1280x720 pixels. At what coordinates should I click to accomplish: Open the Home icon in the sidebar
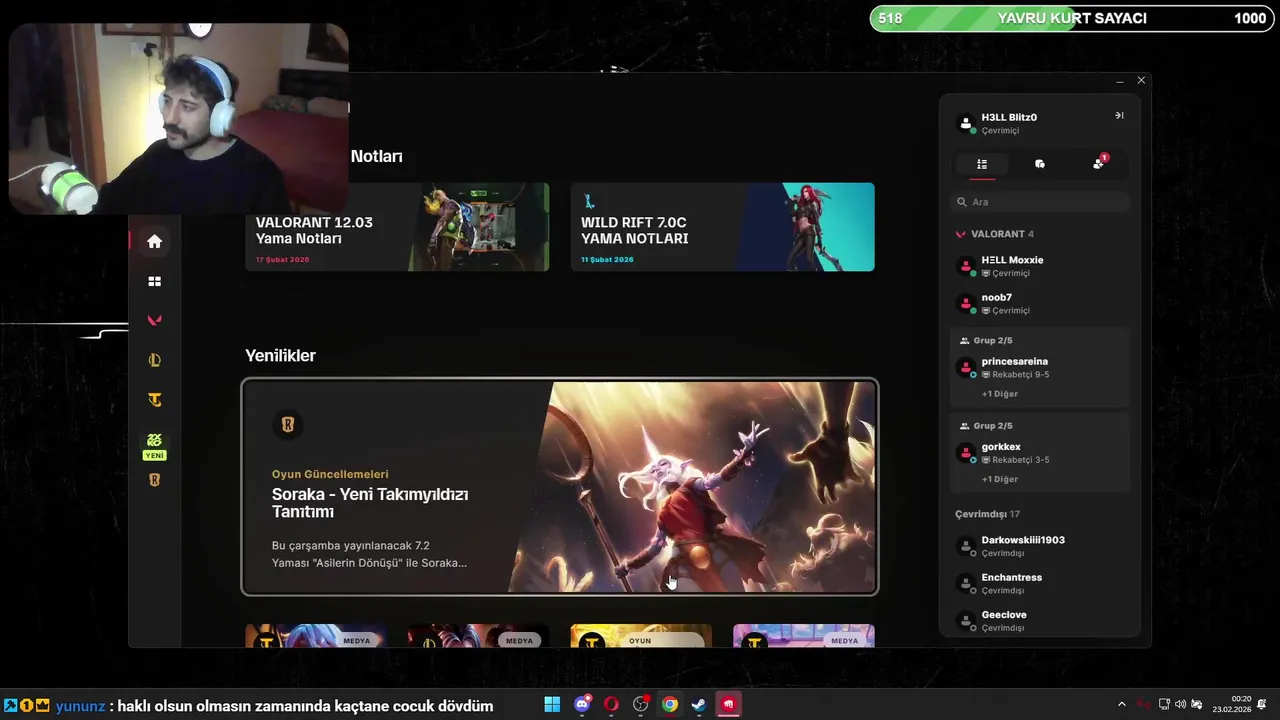pyautogui.click(x=154, y=241)
